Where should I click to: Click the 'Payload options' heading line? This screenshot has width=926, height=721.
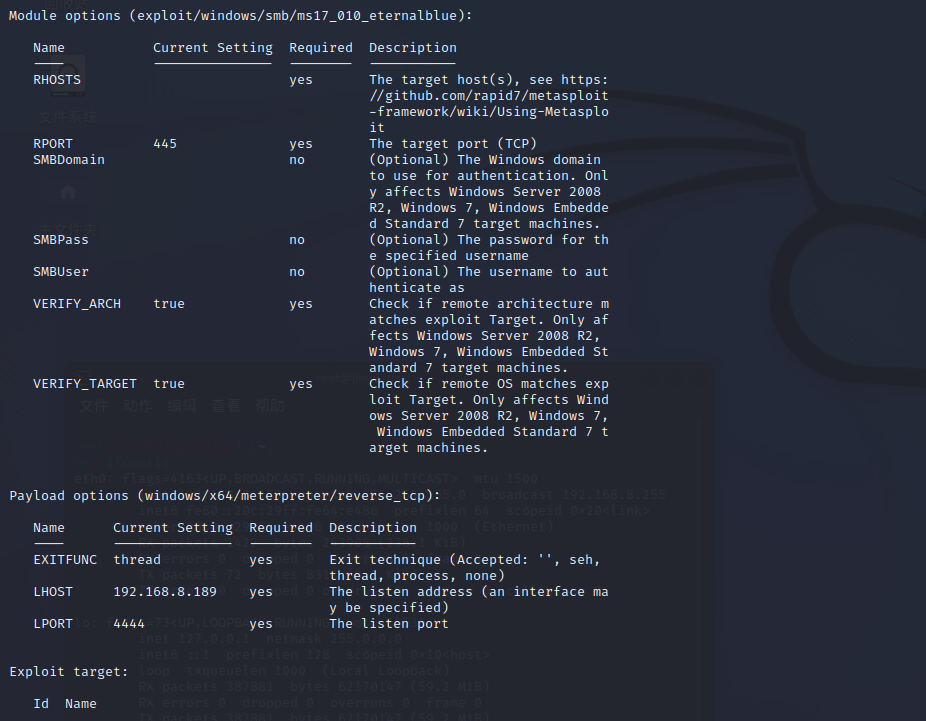click(x=224, y=496)
